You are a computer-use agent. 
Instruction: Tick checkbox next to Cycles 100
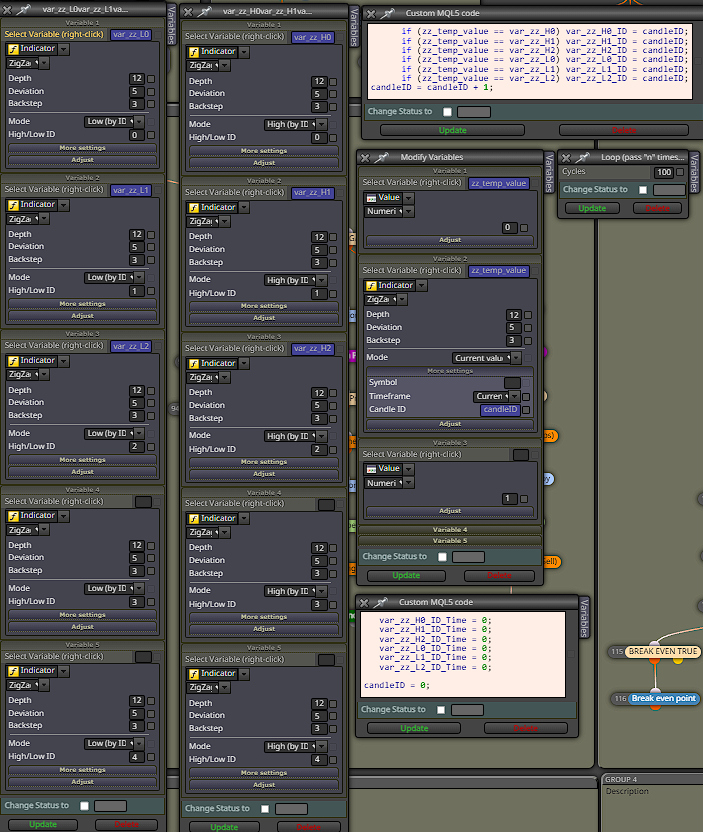(680, 172)
